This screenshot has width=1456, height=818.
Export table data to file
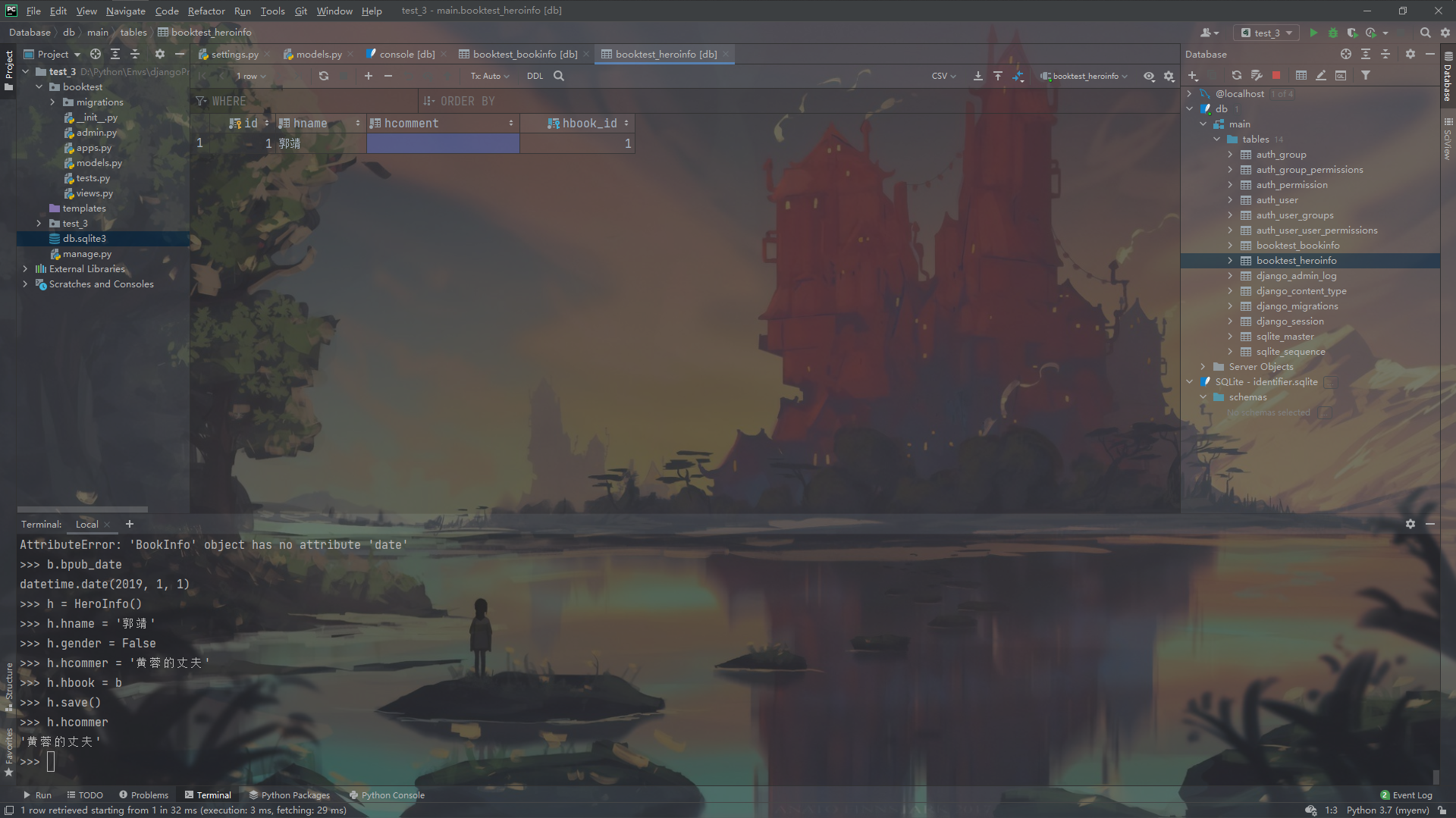[978, 76]
